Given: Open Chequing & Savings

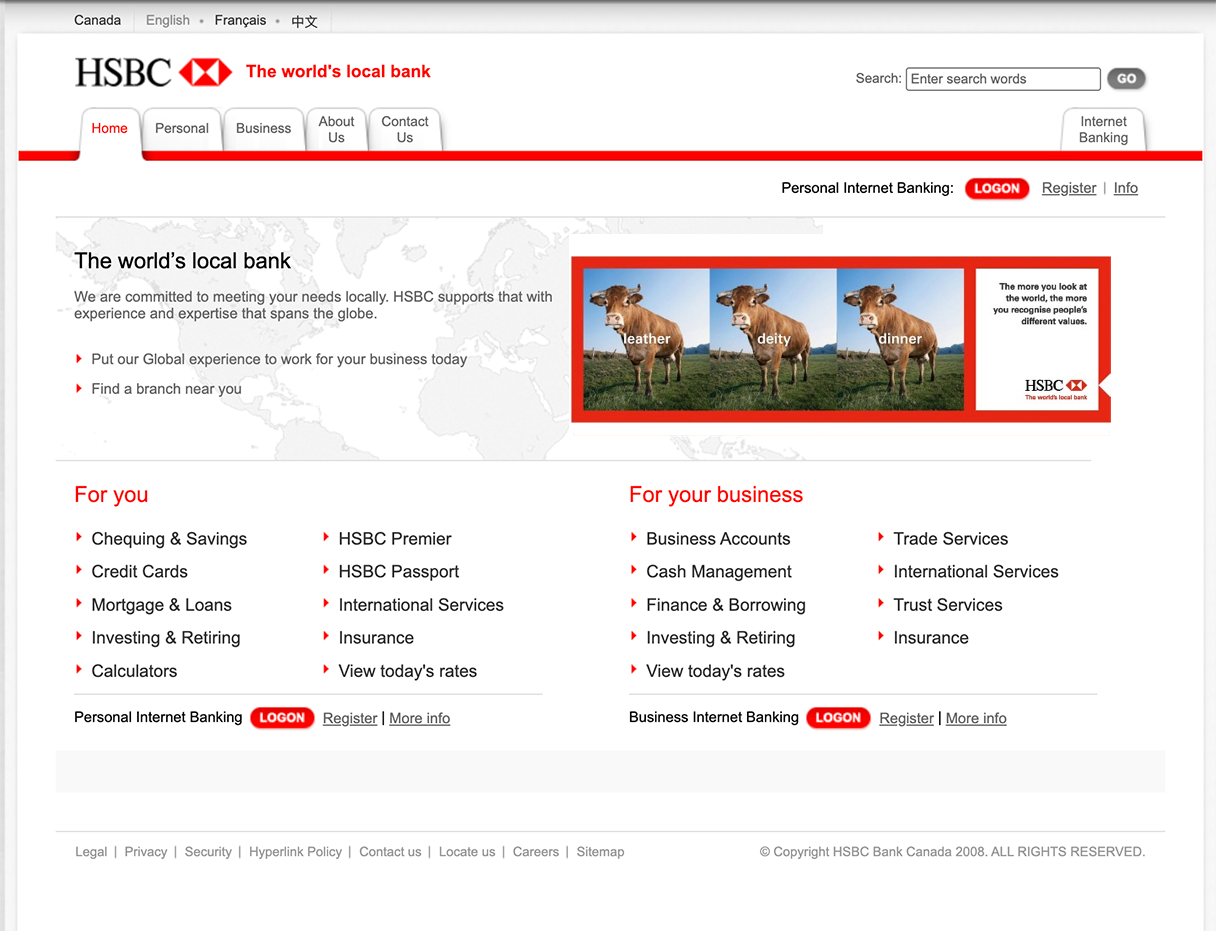Looking at the screenshot, I should click(169, 539).
